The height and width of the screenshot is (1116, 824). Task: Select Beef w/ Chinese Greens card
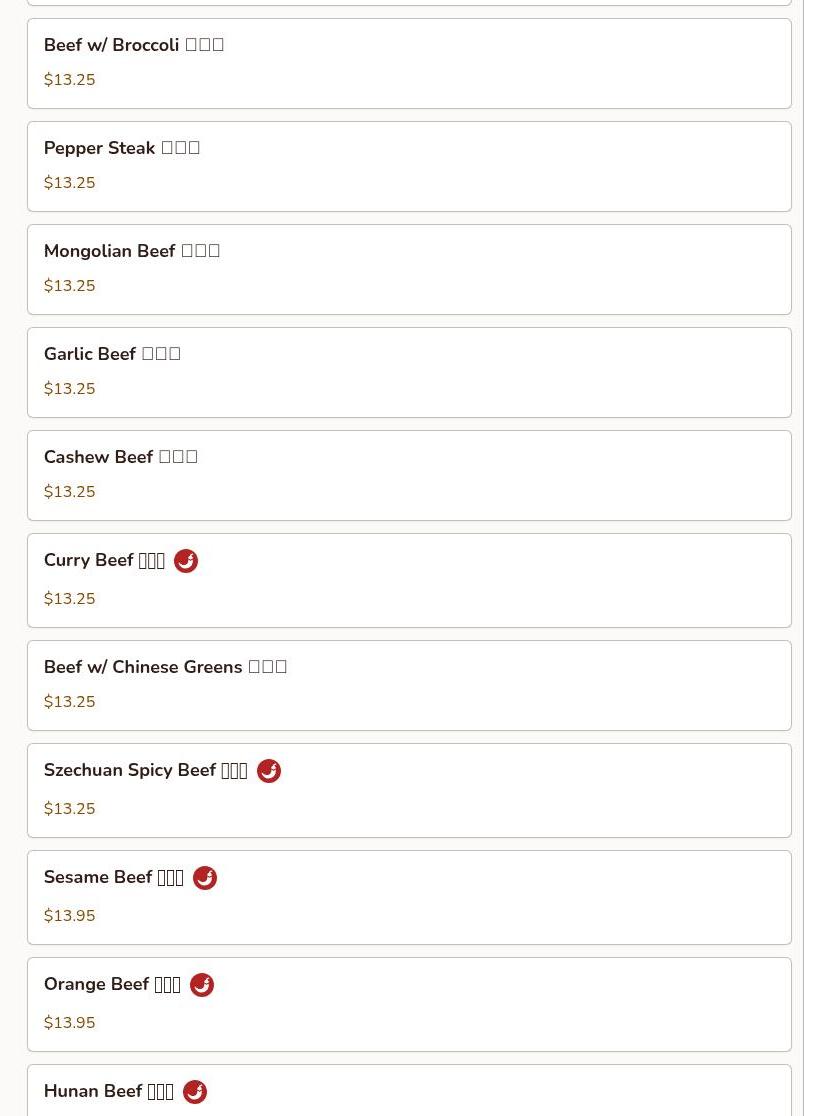point(409,685)
